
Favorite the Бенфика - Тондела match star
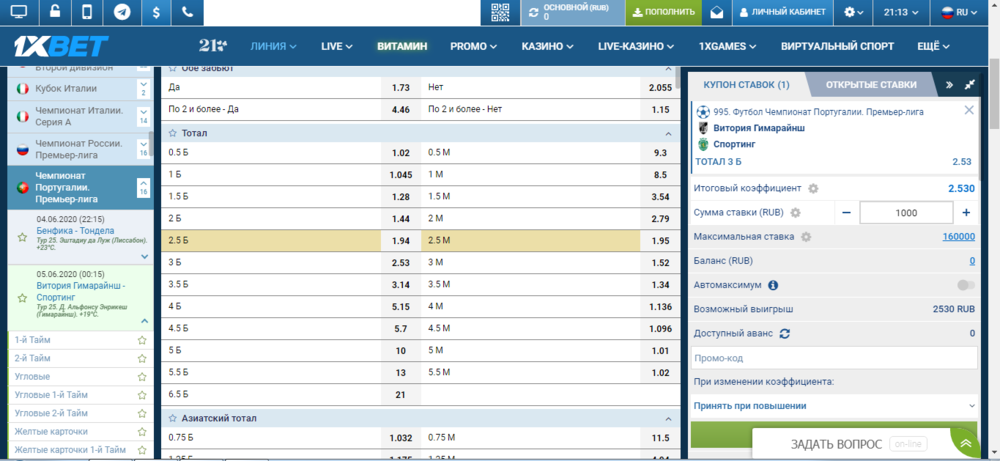pos(22,237)
